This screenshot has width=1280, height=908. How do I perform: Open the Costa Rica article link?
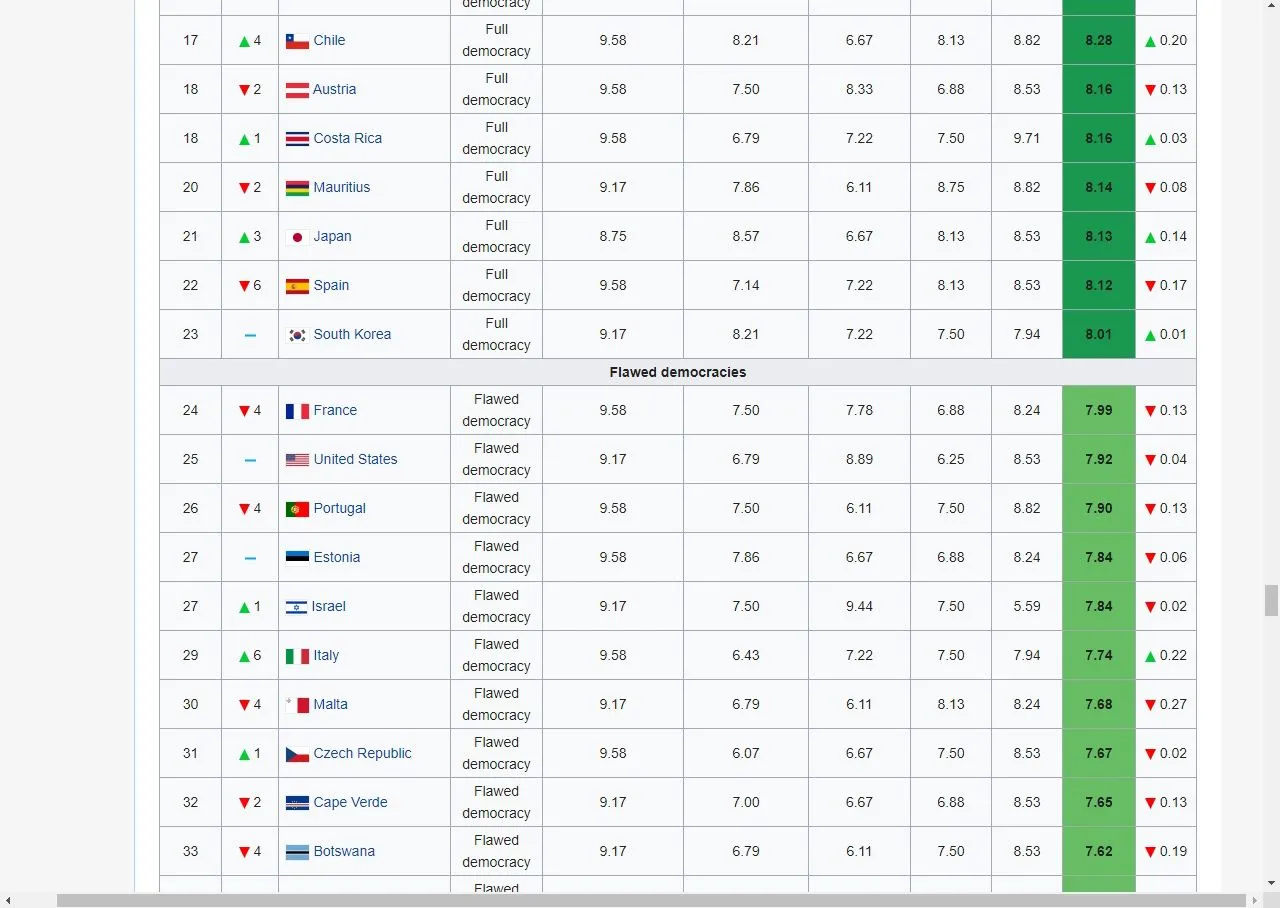point(348,138)
